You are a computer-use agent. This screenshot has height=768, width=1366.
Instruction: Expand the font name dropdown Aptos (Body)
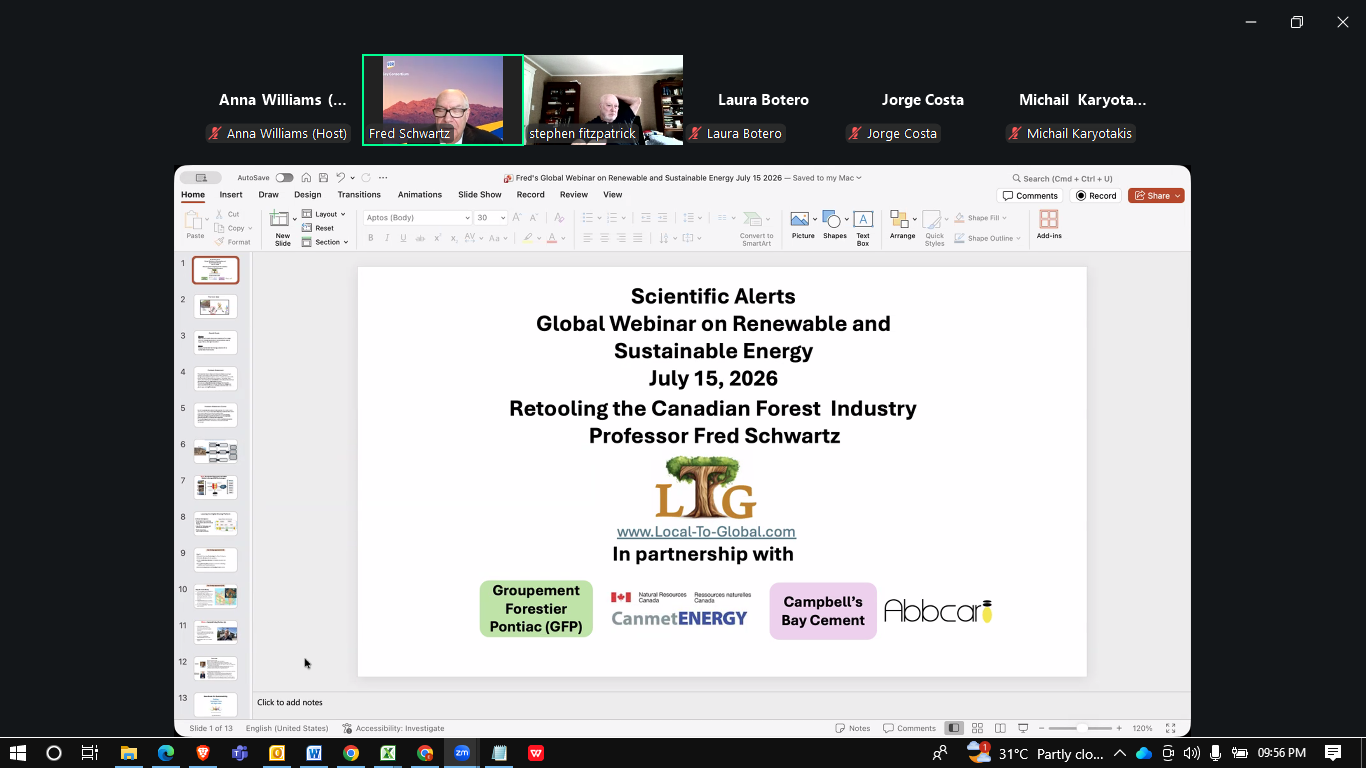click(466, 218)
